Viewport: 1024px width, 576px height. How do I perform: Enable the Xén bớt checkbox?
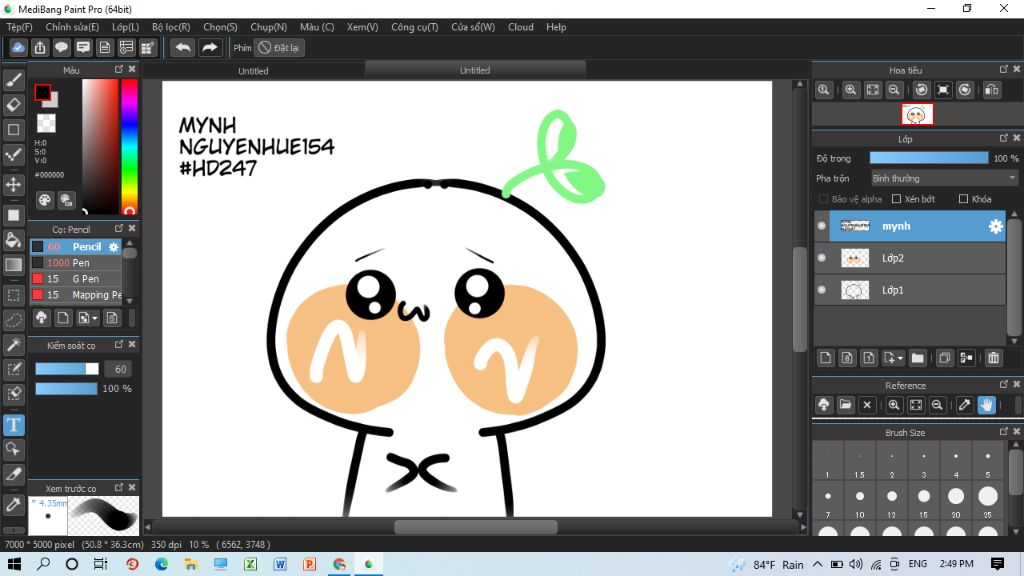[x=897, y=199]
